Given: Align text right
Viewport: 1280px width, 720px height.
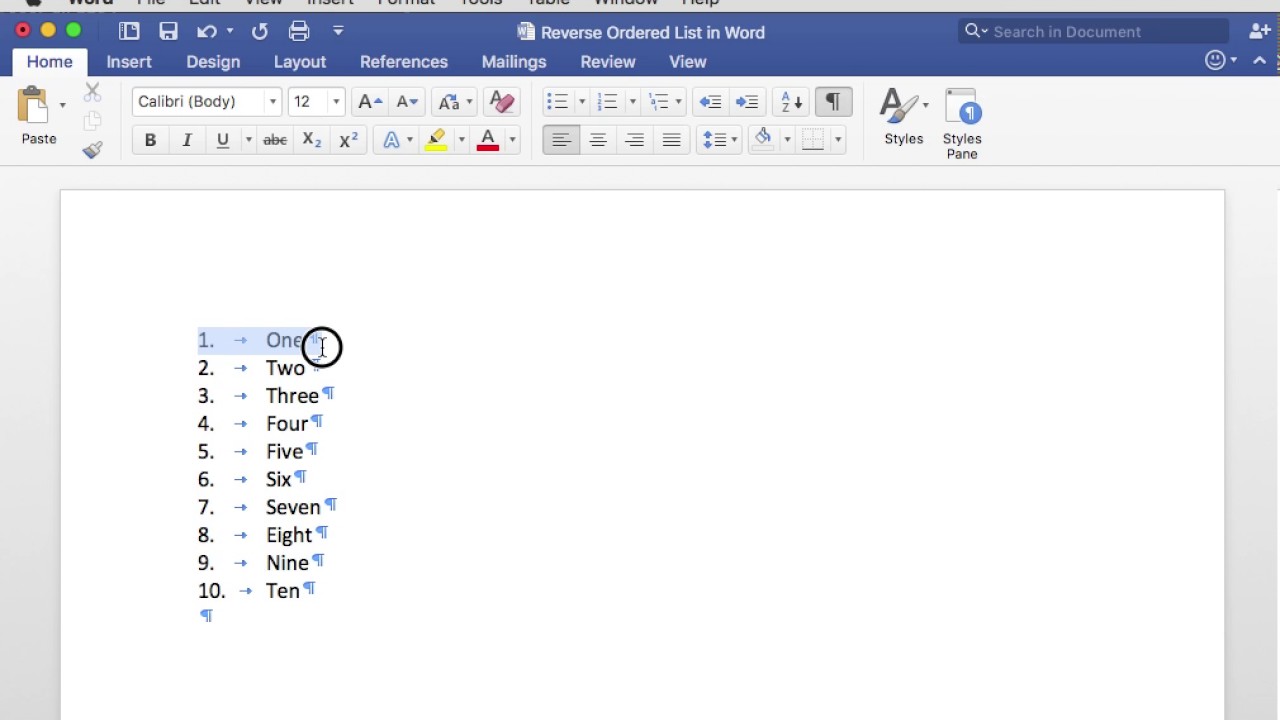Looking at the screenshot, I should click(634, 141).
